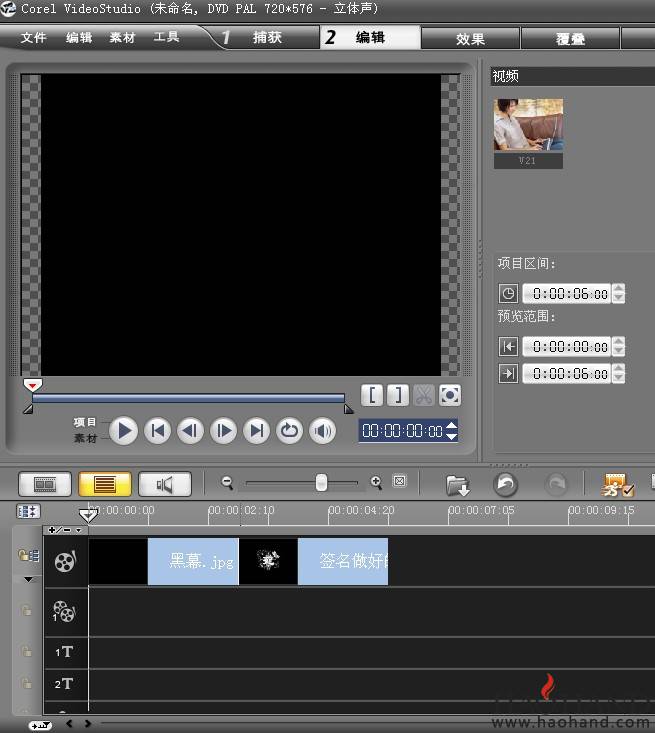Expand the track list arrow below video track
655x733 pixels.
pos(29,580)
